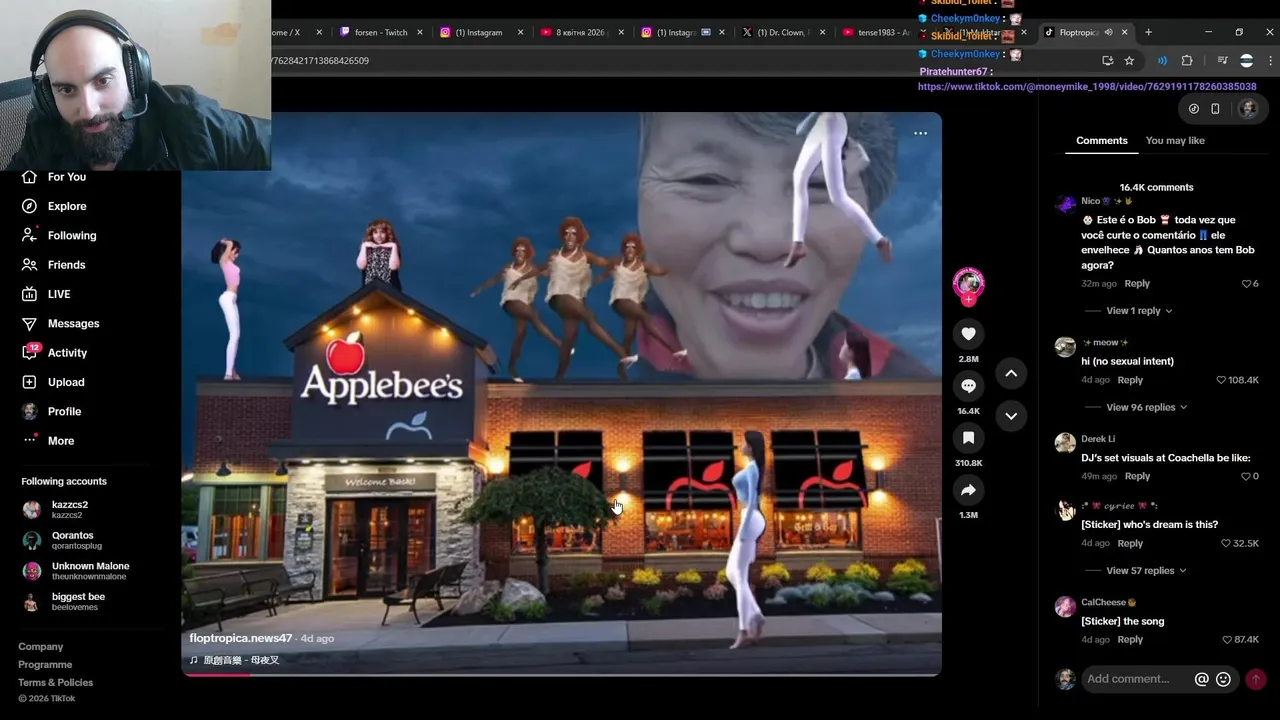The height and width of the screenshot is (720, 1280).
Task: Open the Programme footer link
Action: [x=45, y=665]
